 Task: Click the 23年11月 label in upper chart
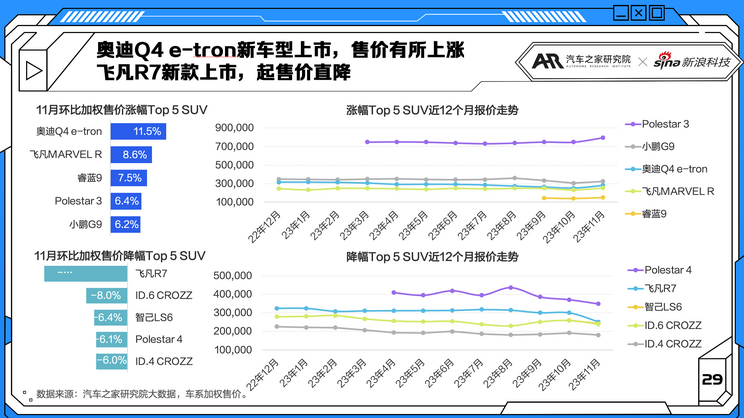click(x=589, y=227)
